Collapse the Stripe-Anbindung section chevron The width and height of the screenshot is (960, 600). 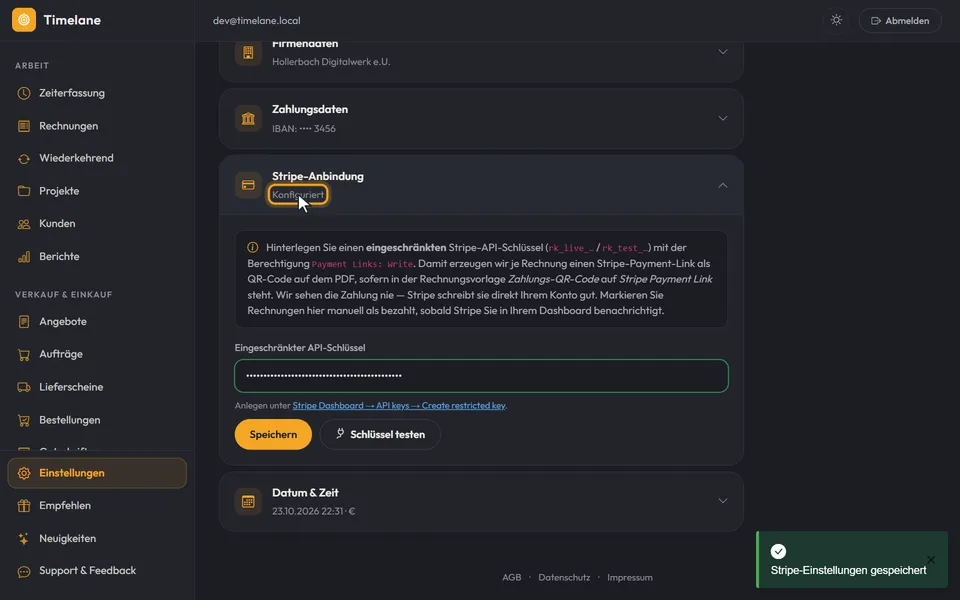(722, 185)
